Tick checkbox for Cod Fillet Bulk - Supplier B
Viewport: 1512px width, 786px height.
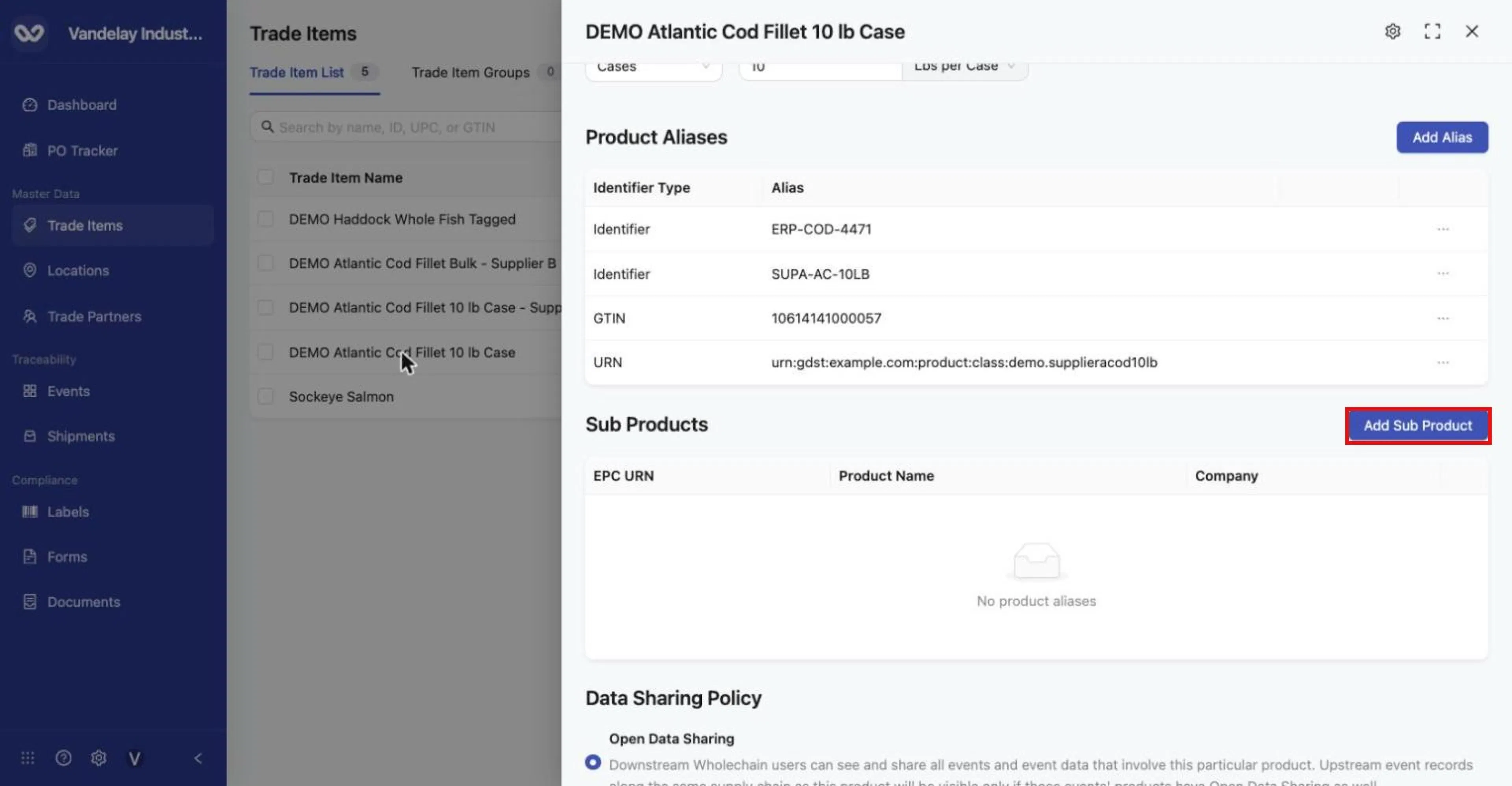point(265,262)
